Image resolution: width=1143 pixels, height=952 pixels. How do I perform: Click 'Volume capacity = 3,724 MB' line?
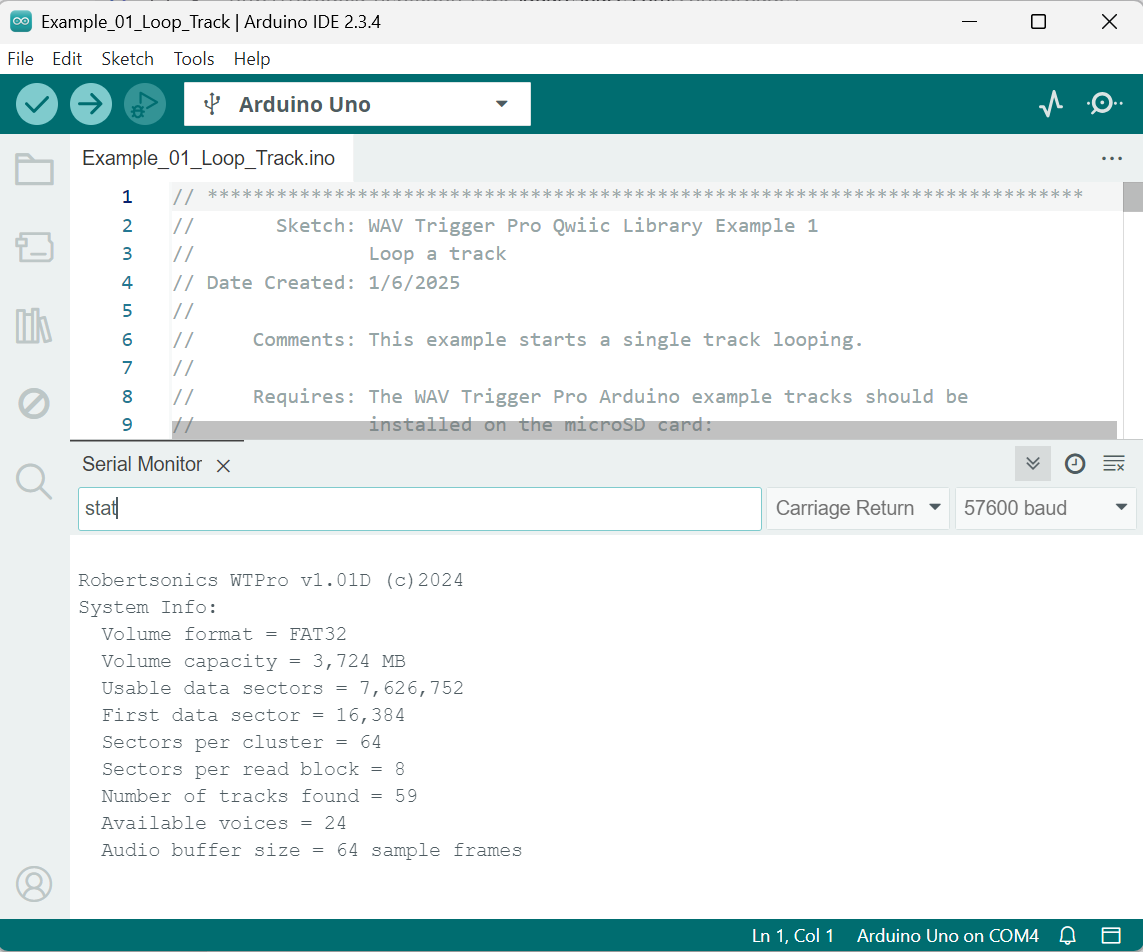(253, 661)
